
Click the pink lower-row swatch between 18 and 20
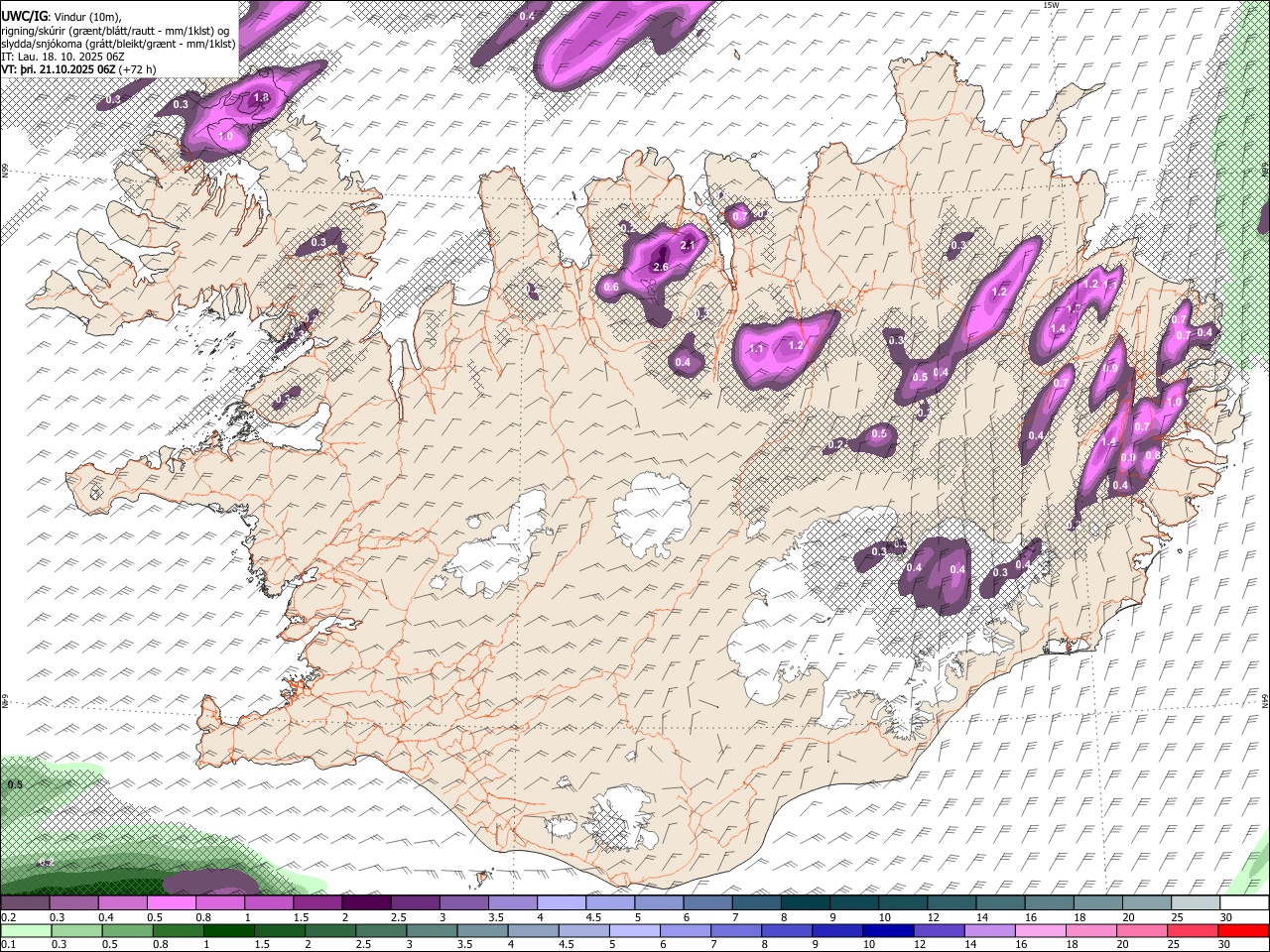(x=1091, y=930)
